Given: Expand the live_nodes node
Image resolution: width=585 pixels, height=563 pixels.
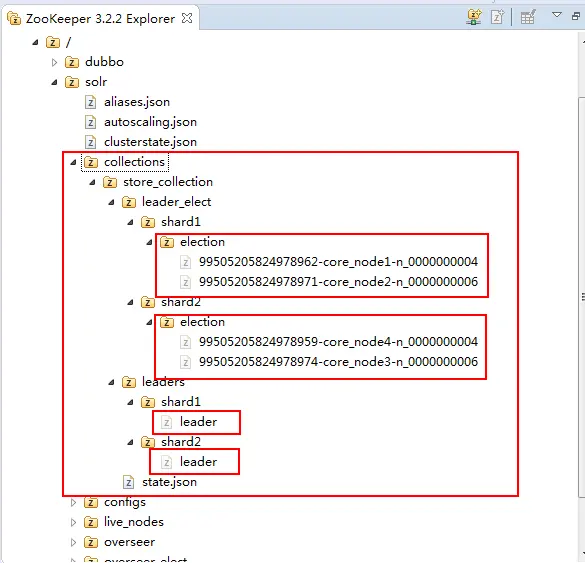Looking at the screenshot, I should pos(73,522).
